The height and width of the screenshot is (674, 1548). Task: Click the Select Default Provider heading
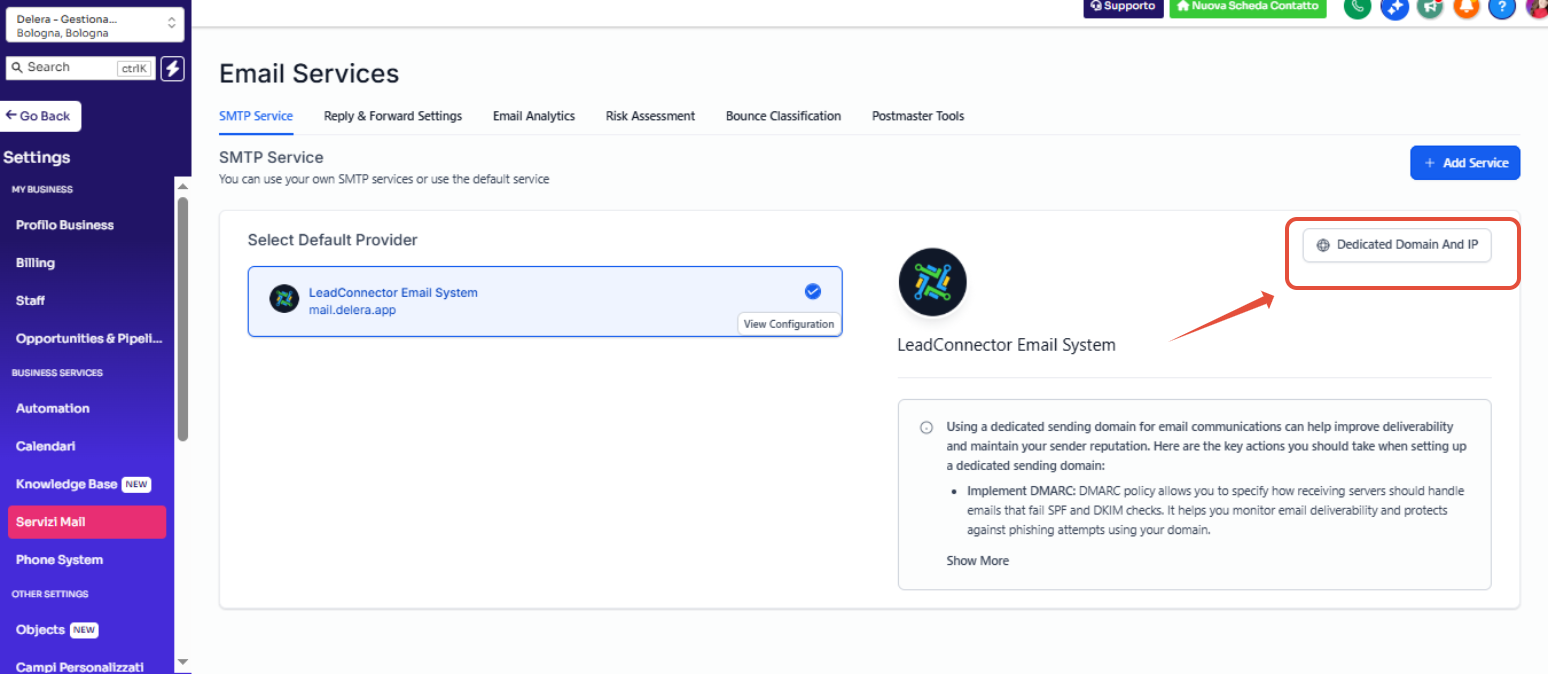[333, 240]
